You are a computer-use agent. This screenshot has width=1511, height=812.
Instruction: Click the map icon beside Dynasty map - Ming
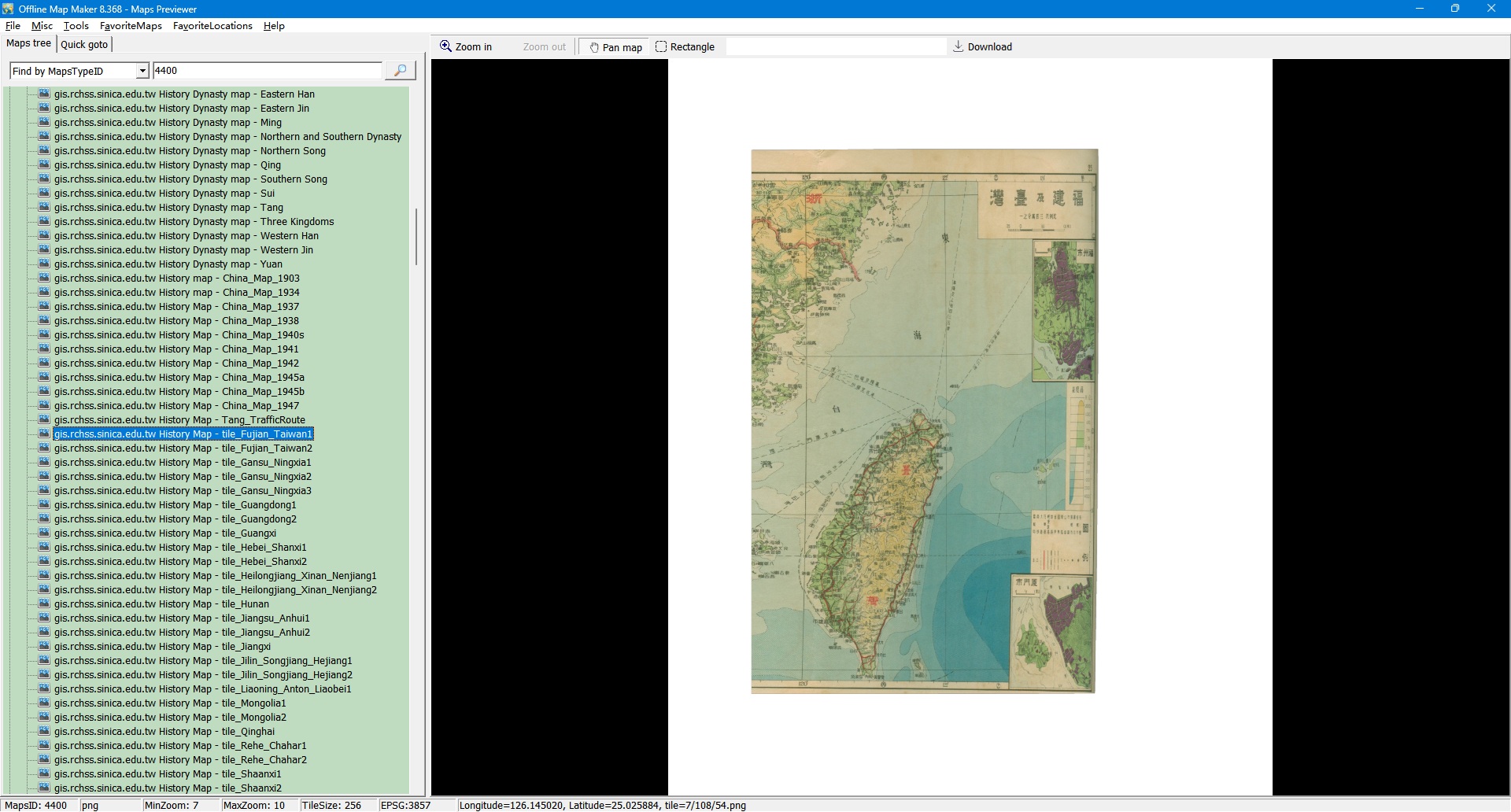point(44,122)
